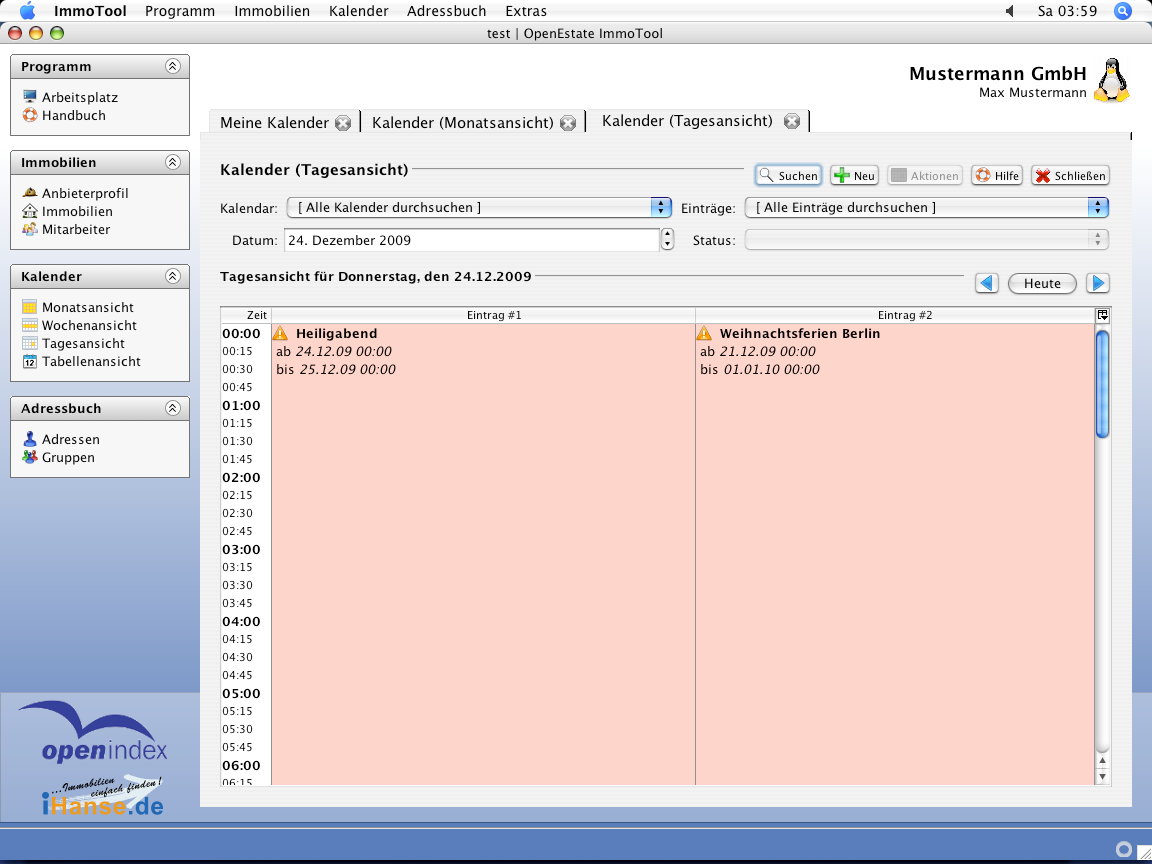Click the warning icon beside Heiligabend entry
Viewport: 1152px width, 864px height.
(x=280, y=333)
